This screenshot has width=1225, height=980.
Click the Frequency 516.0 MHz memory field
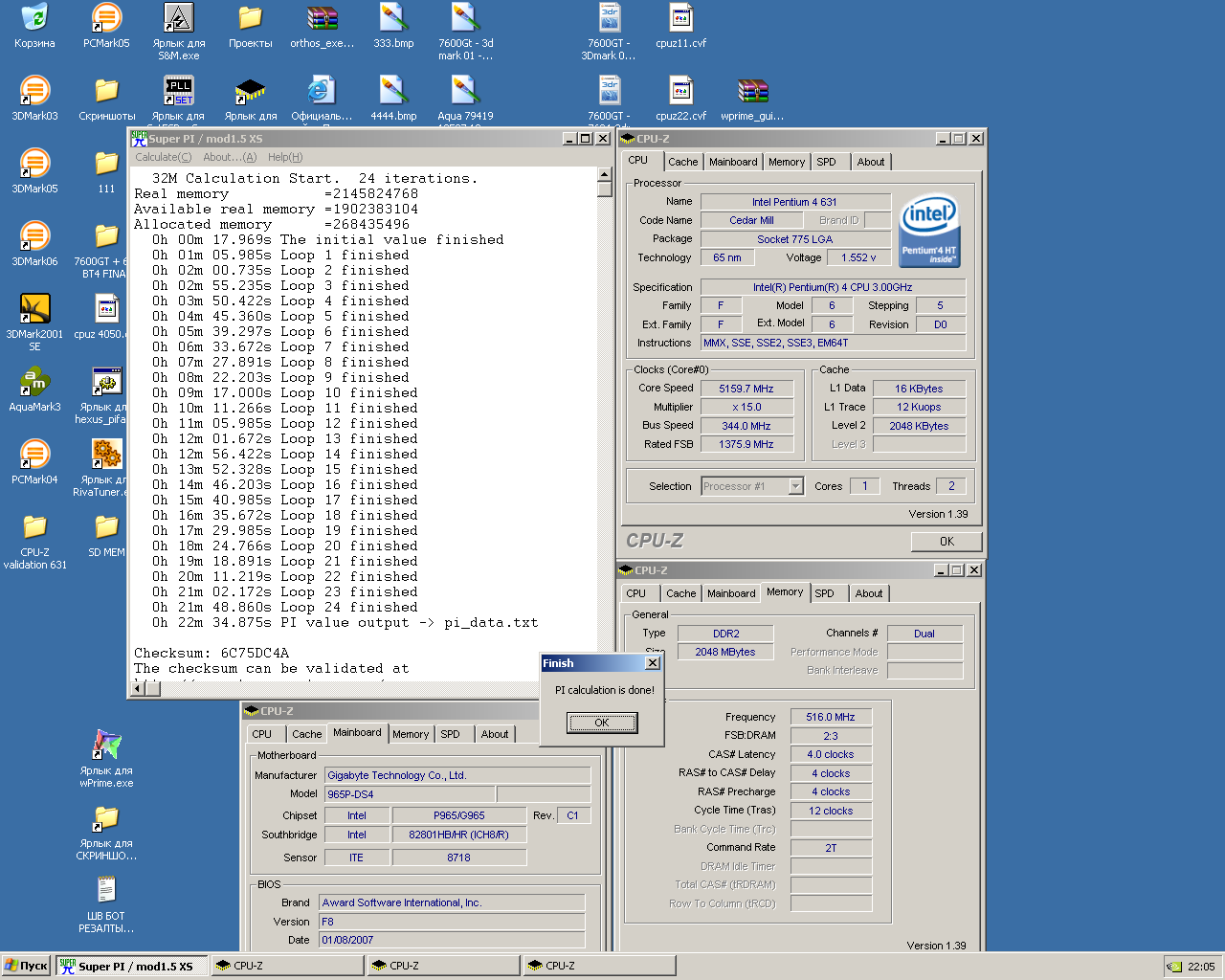831,717
